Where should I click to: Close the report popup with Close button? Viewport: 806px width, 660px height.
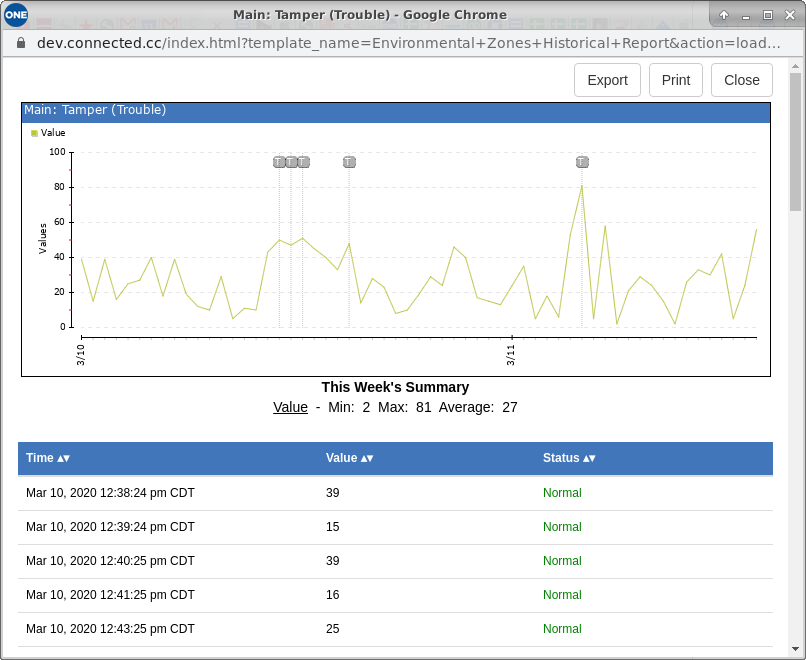(x=741, y=80)
